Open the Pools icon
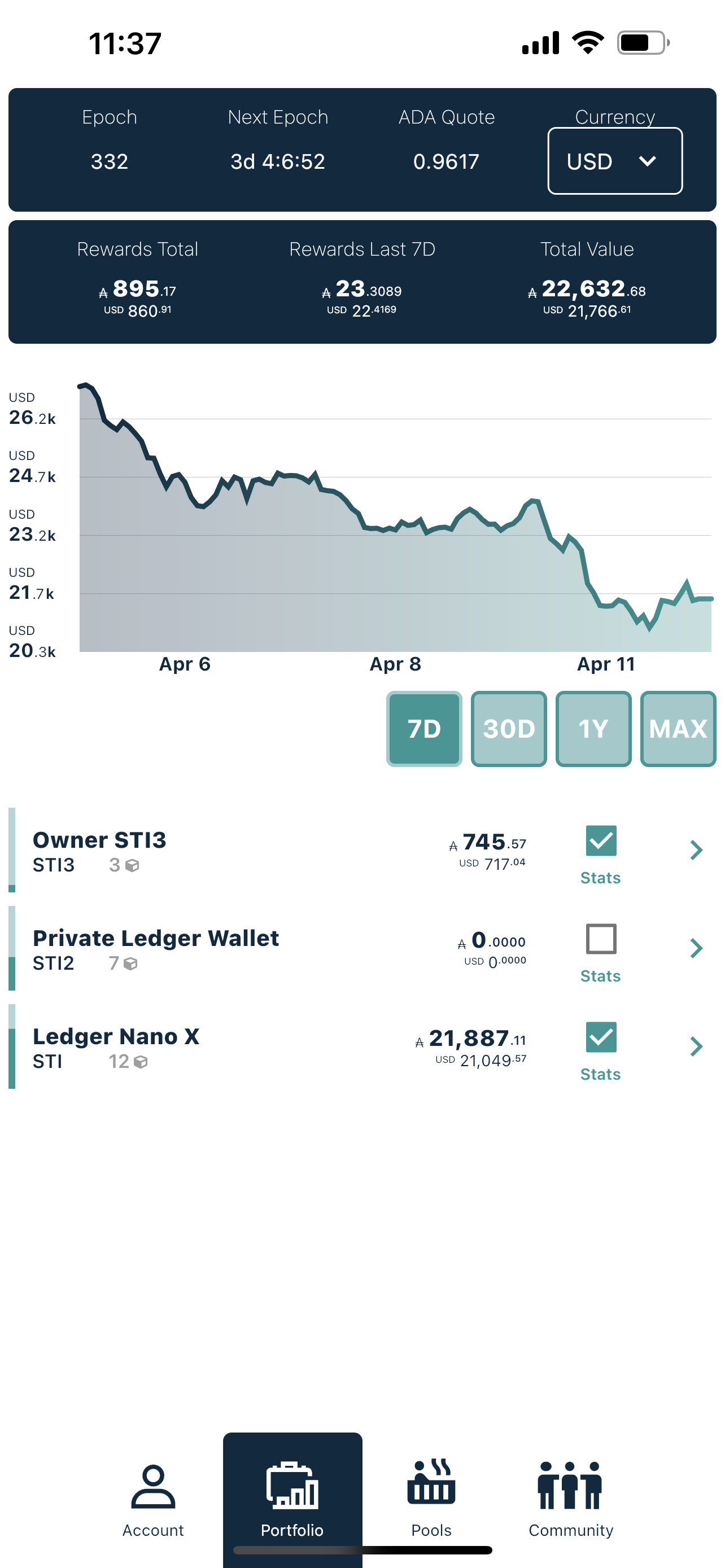725x1568 pixels. coord(431,1482)
